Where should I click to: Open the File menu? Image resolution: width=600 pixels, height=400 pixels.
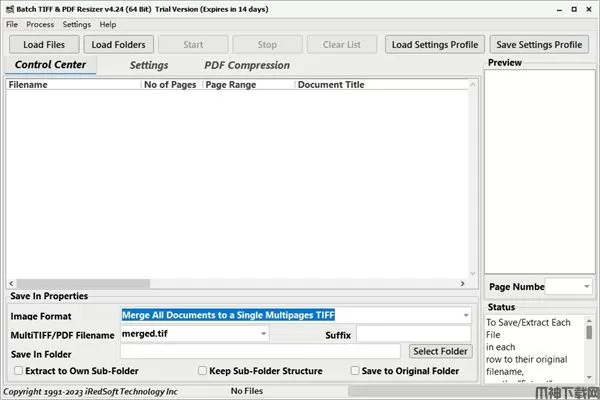click(x=12, y=24)
